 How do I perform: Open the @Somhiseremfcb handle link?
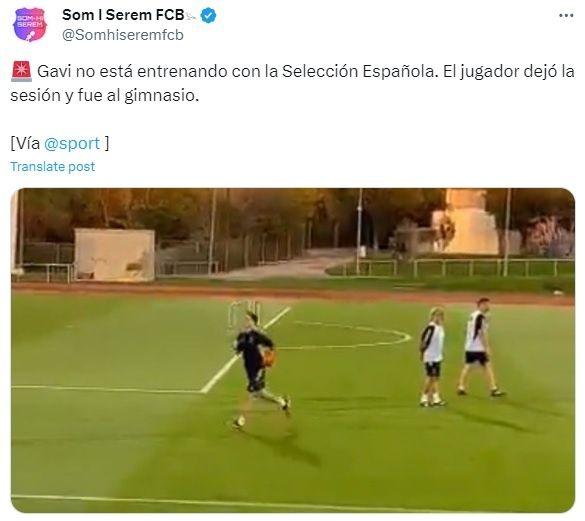click(123, 35)
